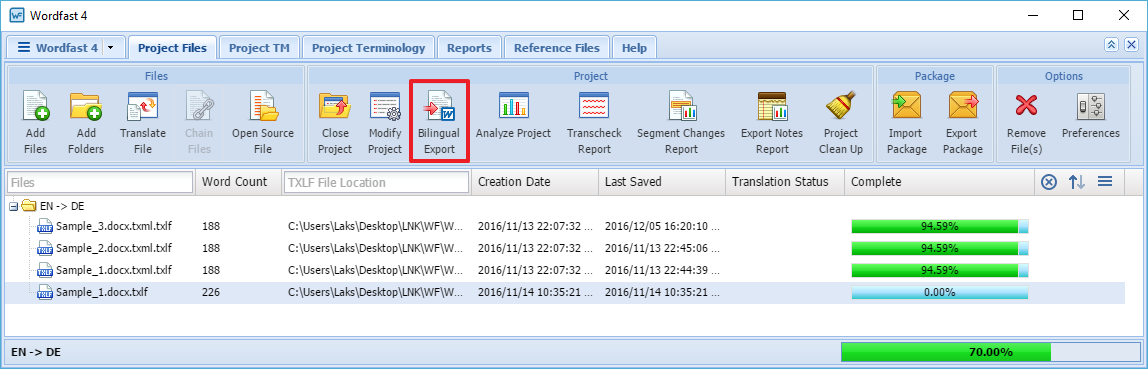Viewport: 1148px width, 369px height.
Task: Click word count 226 cell
Action: 211,293
